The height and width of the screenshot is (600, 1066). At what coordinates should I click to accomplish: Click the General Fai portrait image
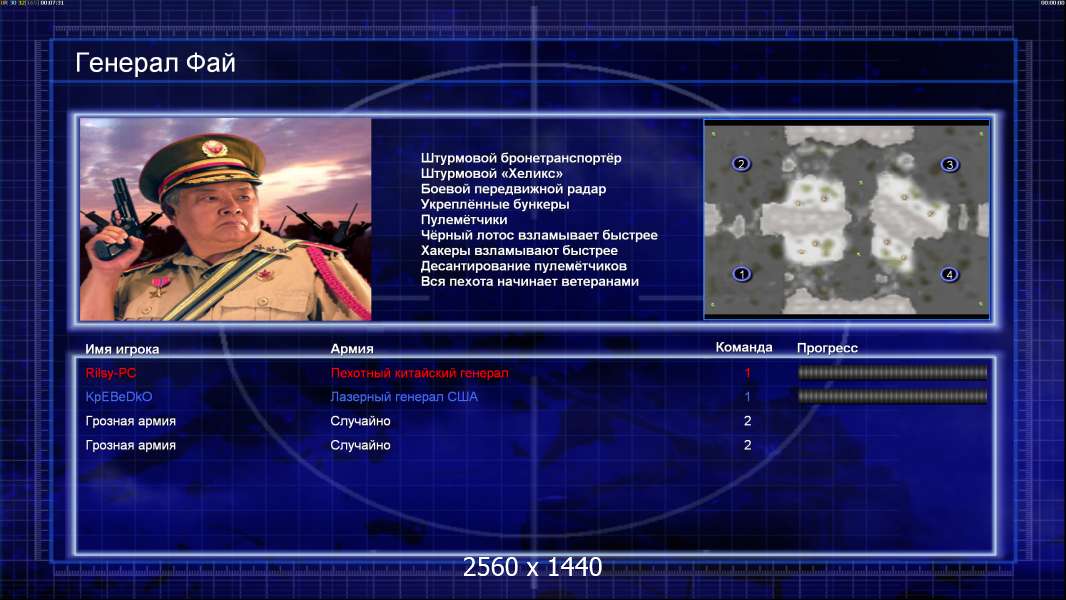tap(226, 219)
